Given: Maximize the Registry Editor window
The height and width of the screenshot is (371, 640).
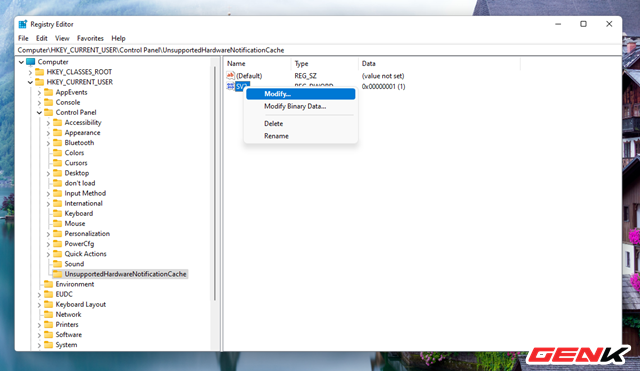Looking at the screenshot, I should (583, 24).
